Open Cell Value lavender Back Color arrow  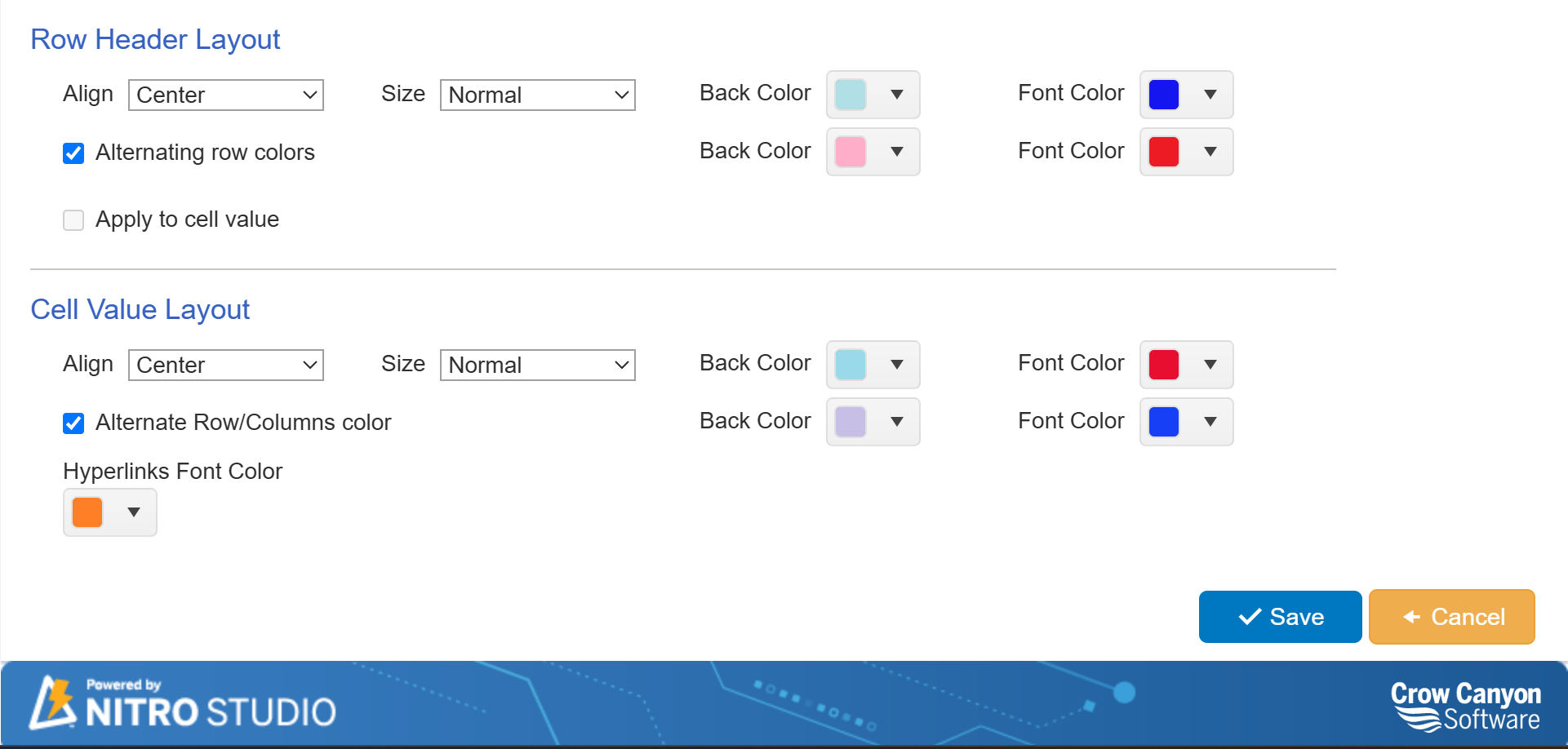[897, 422]
